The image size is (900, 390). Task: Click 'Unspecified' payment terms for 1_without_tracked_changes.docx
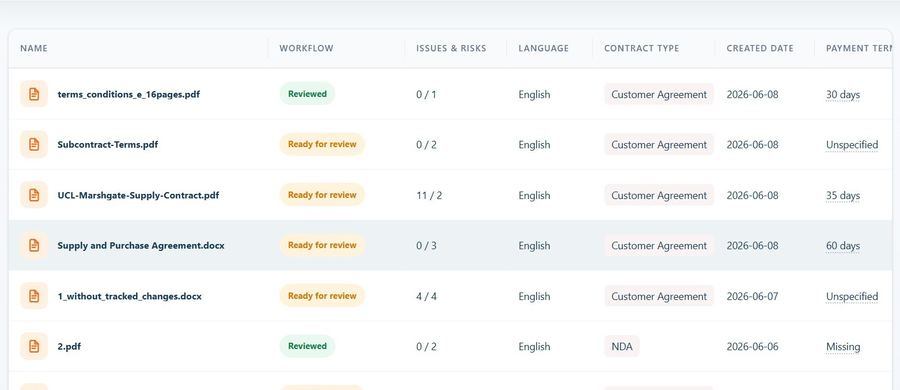[852, 296]
